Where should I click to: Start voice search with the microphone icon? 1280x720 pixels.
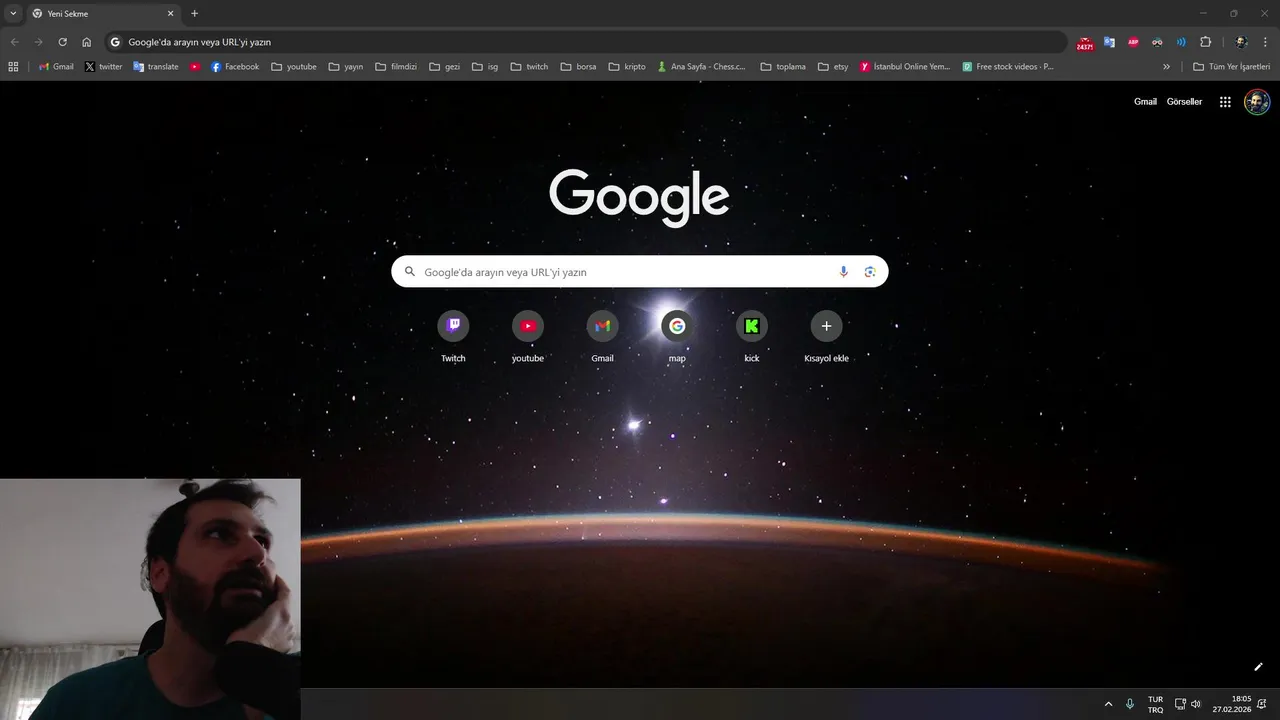(843, 272)
